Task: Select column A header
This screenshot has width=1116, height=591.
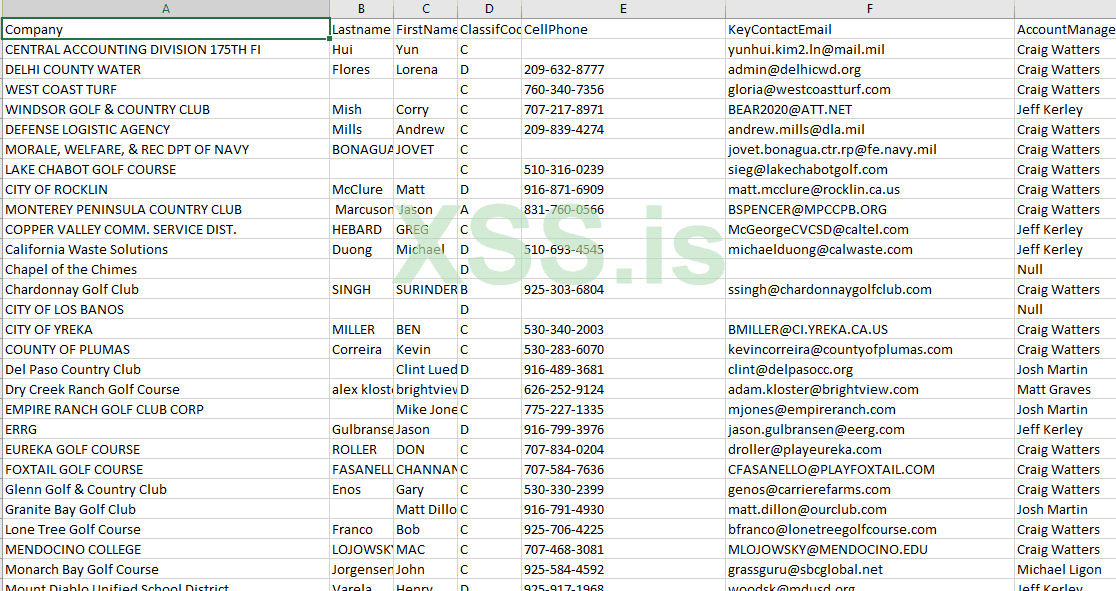Action: (166, 9)
